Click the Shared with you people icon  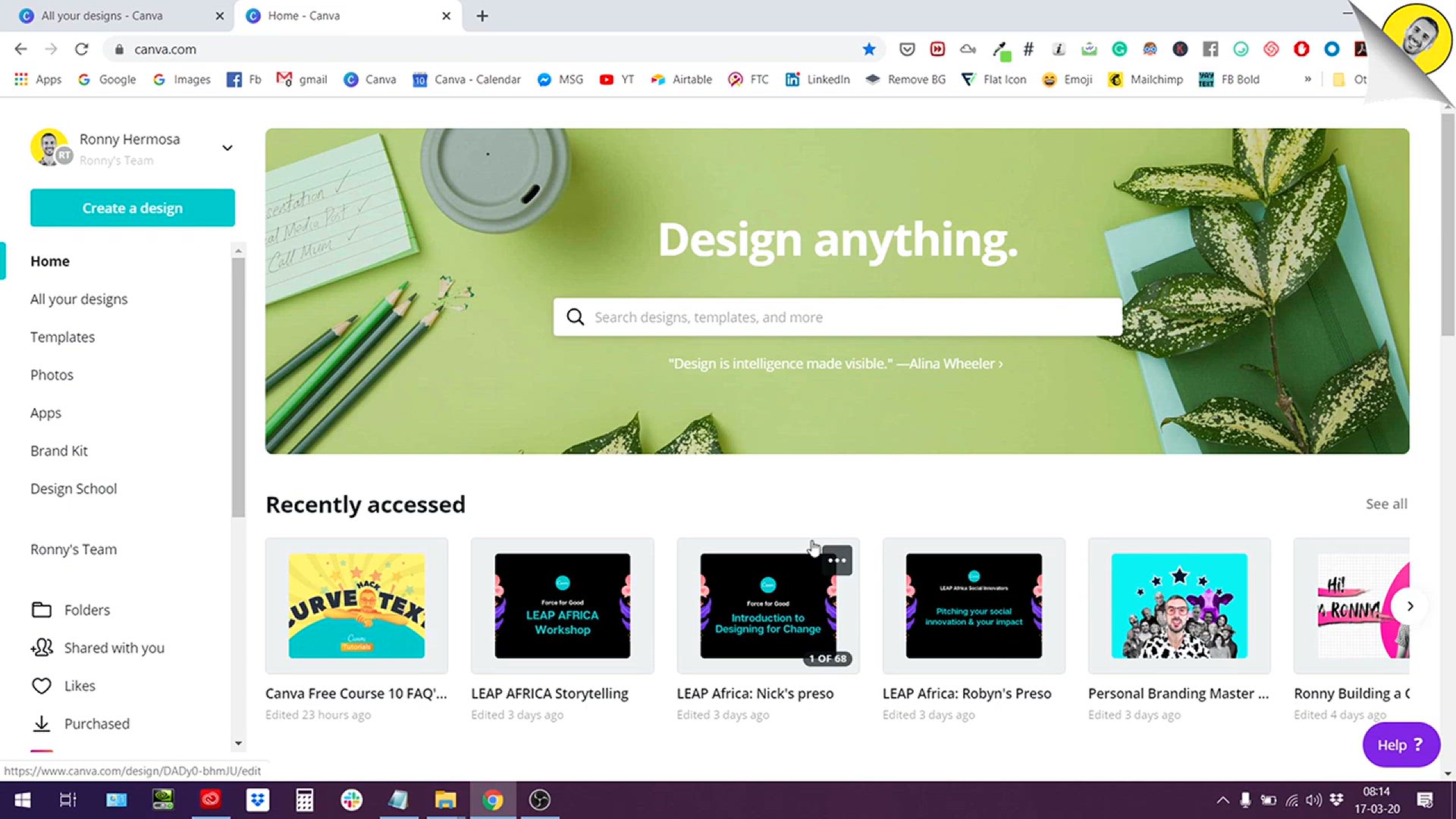coord(42,648)
